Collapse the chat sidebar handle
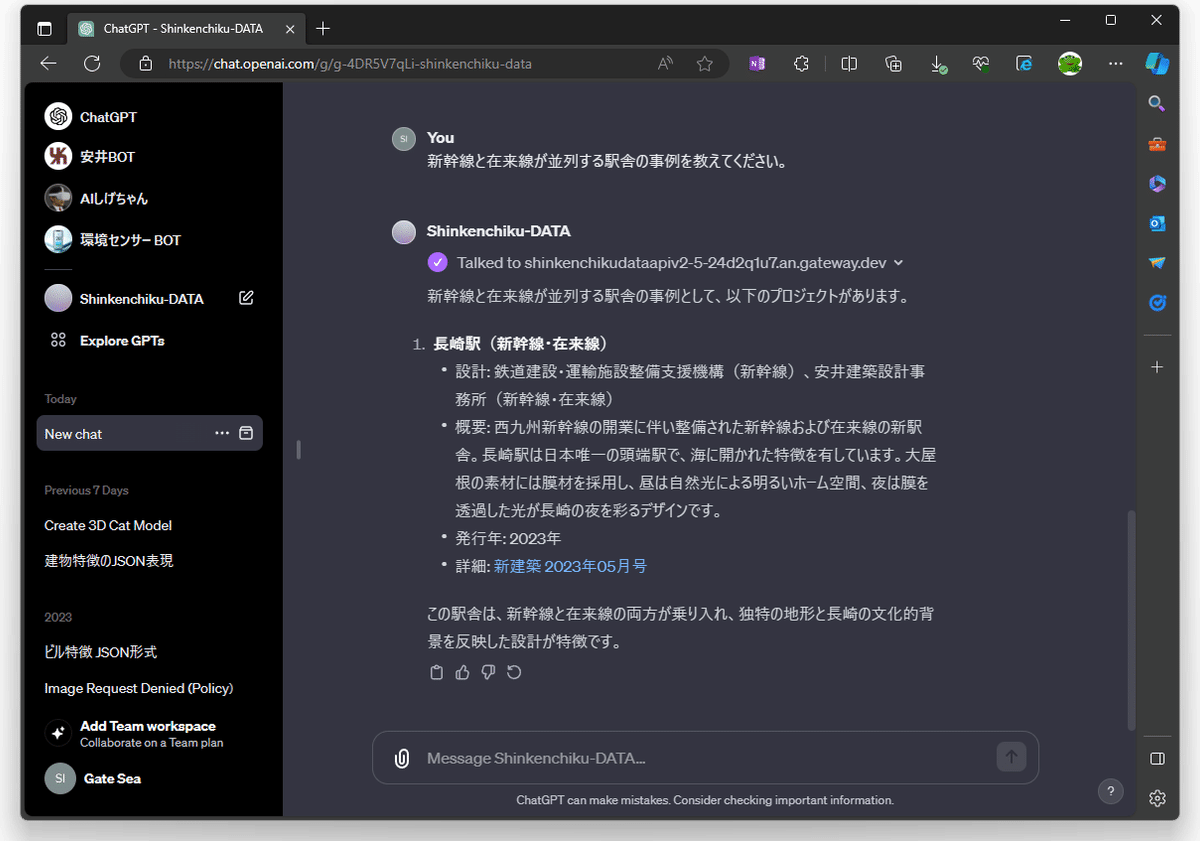The image size is (1200, 841). (298, 450)
